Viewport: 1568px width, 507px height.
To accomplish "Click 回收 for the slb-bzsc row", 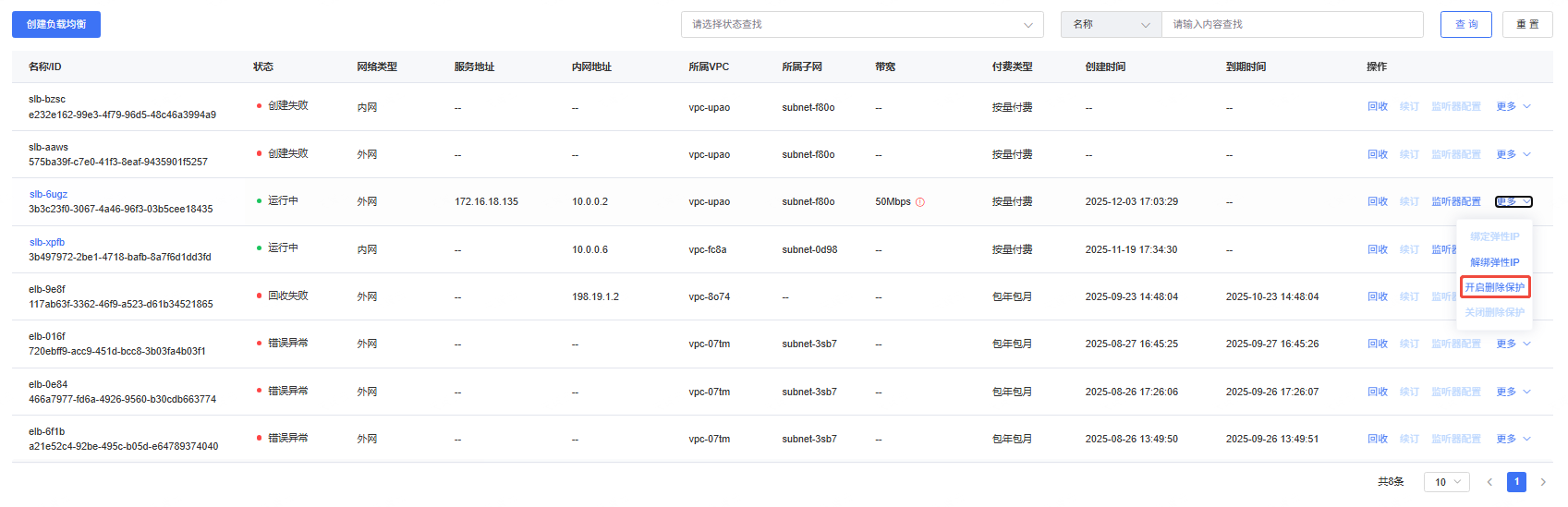I will click(1378, 107).
